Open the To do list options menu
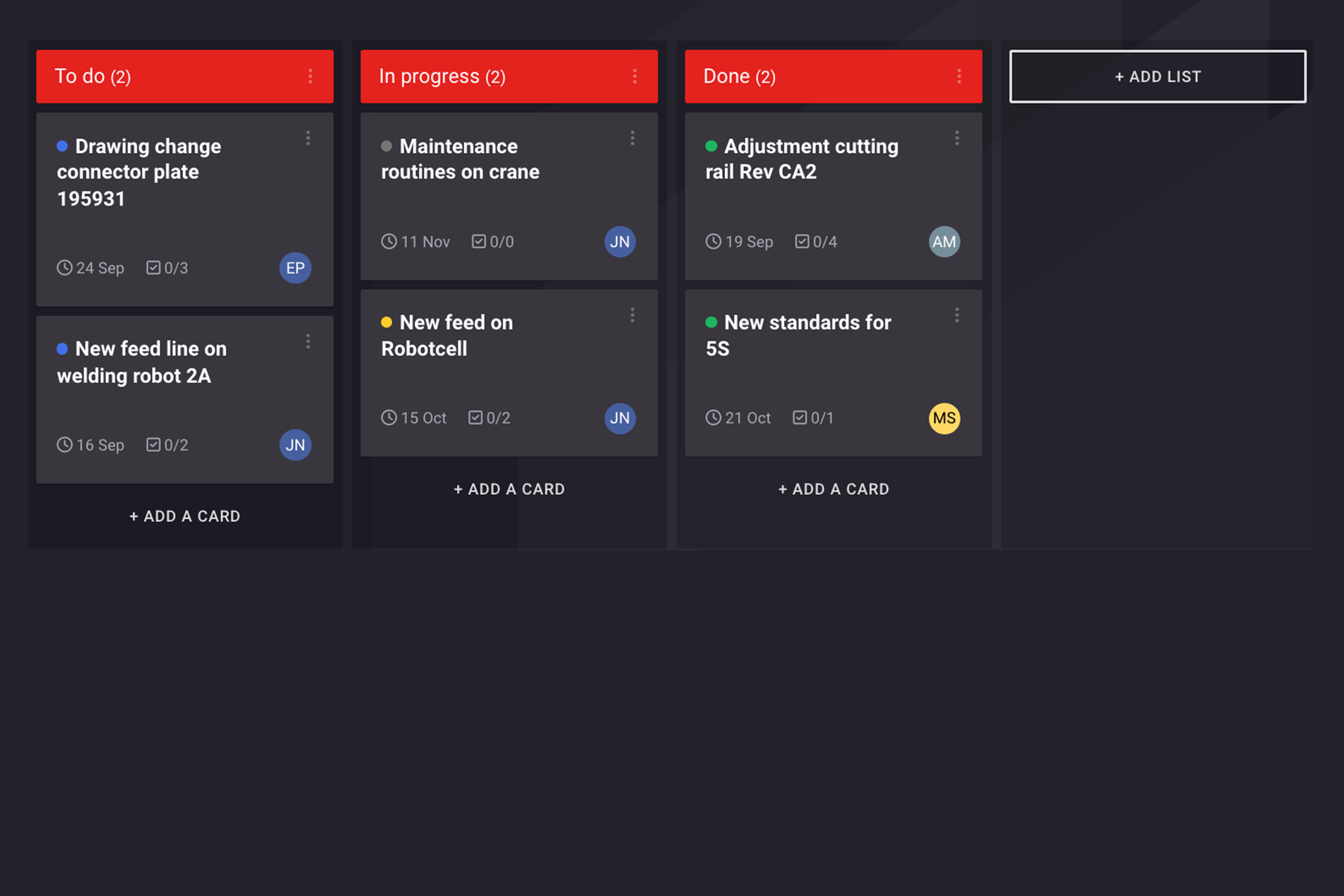The width and height of the screenshot is (1344, 896). coord(311,76)
